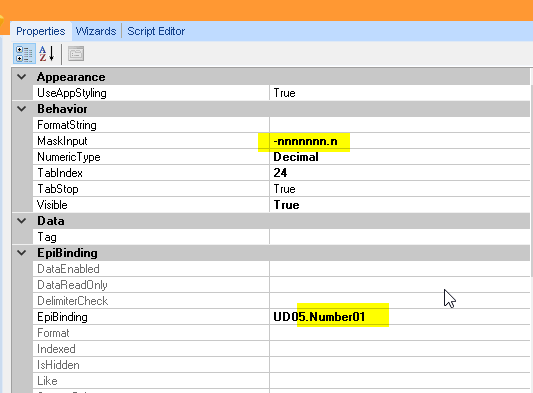Image resolution: width=533 pixels, height=393 pixels.
Task: Select the Visible property name
Action: 52,205
